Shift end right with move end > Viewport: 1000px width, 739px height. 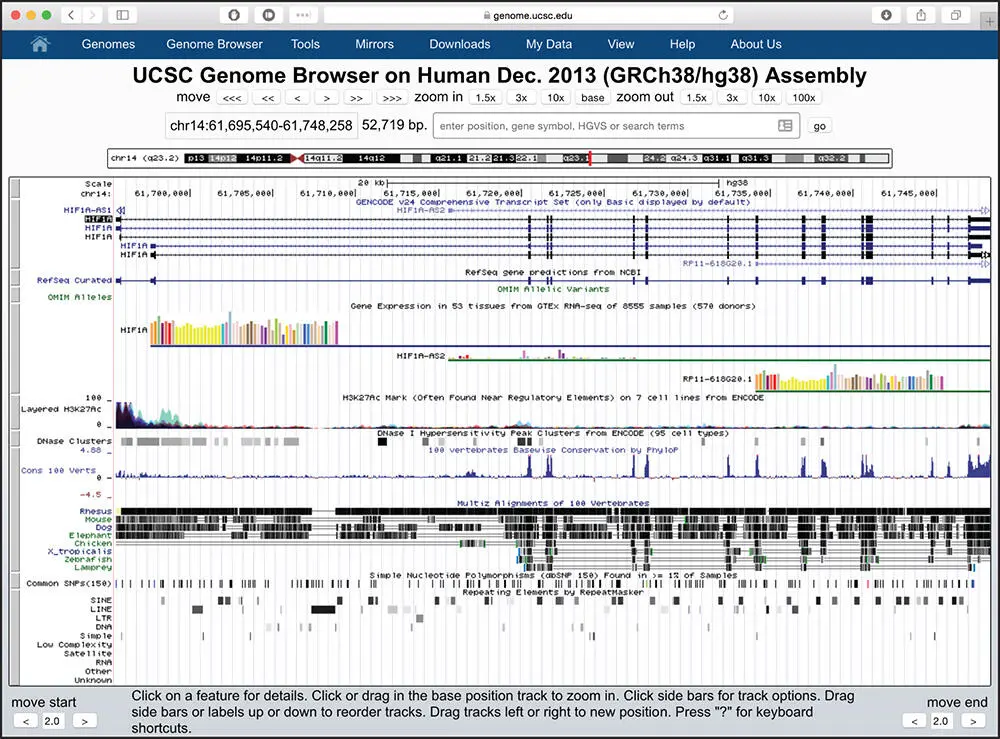click(x=973, y=721)
